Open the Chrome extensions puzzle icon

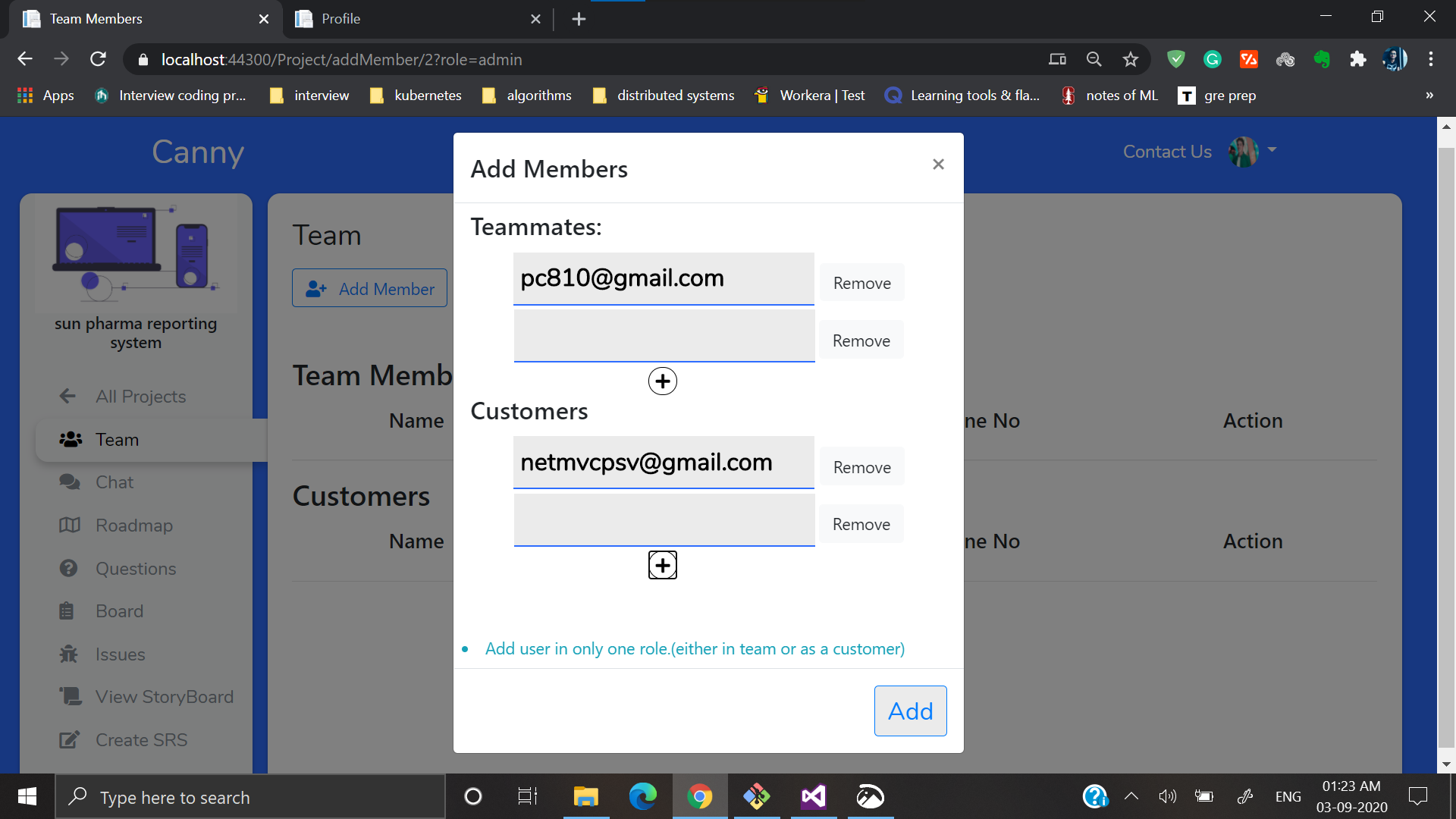(x=1357, y=59)
